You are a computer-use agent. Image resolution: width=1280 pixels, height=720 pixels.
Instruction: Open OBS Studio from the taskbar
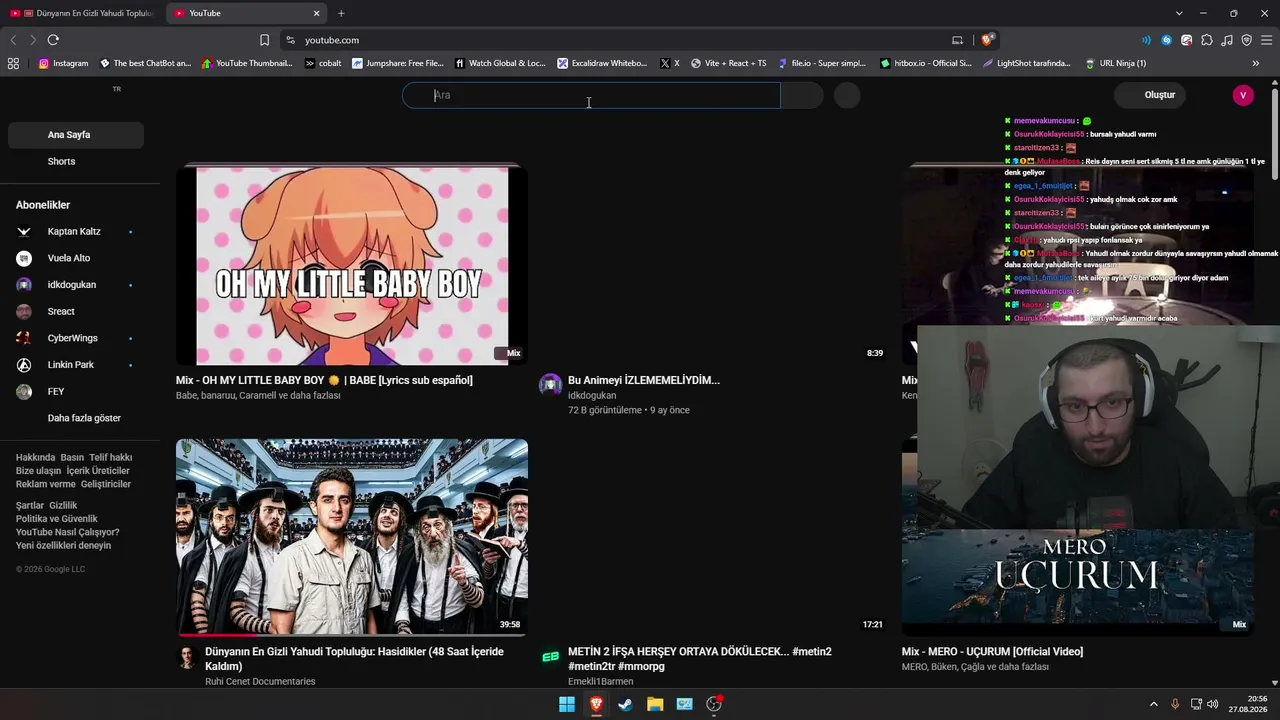714,704
